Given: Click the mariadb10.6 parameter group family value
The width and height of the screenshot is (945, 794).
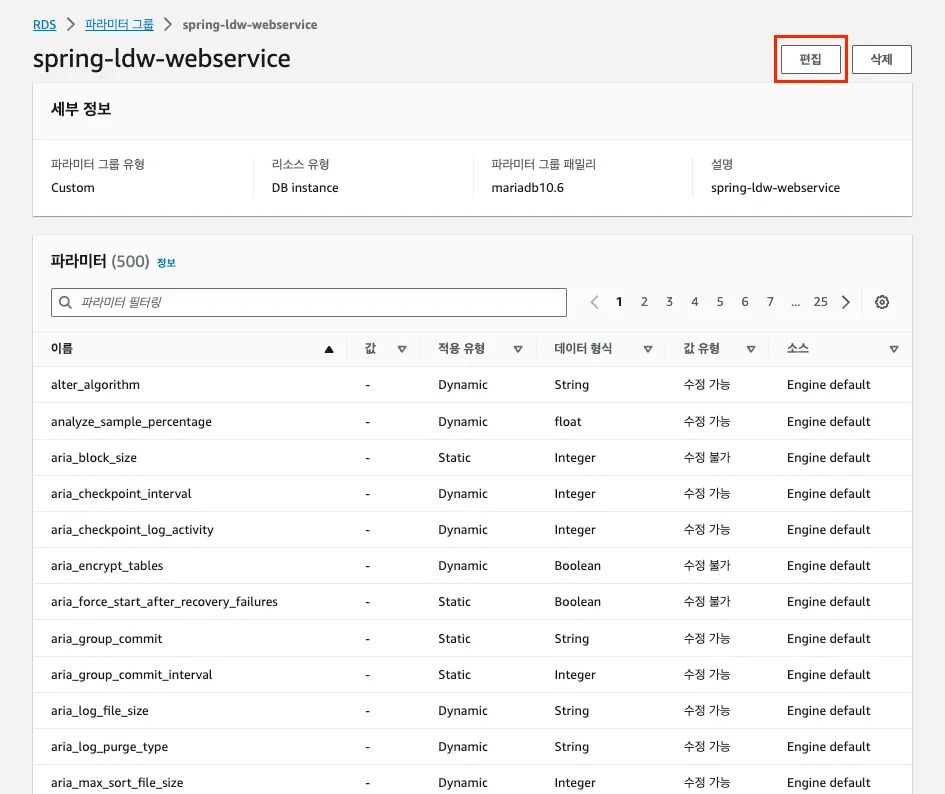Looking at the screenshot, I should 527,187.
